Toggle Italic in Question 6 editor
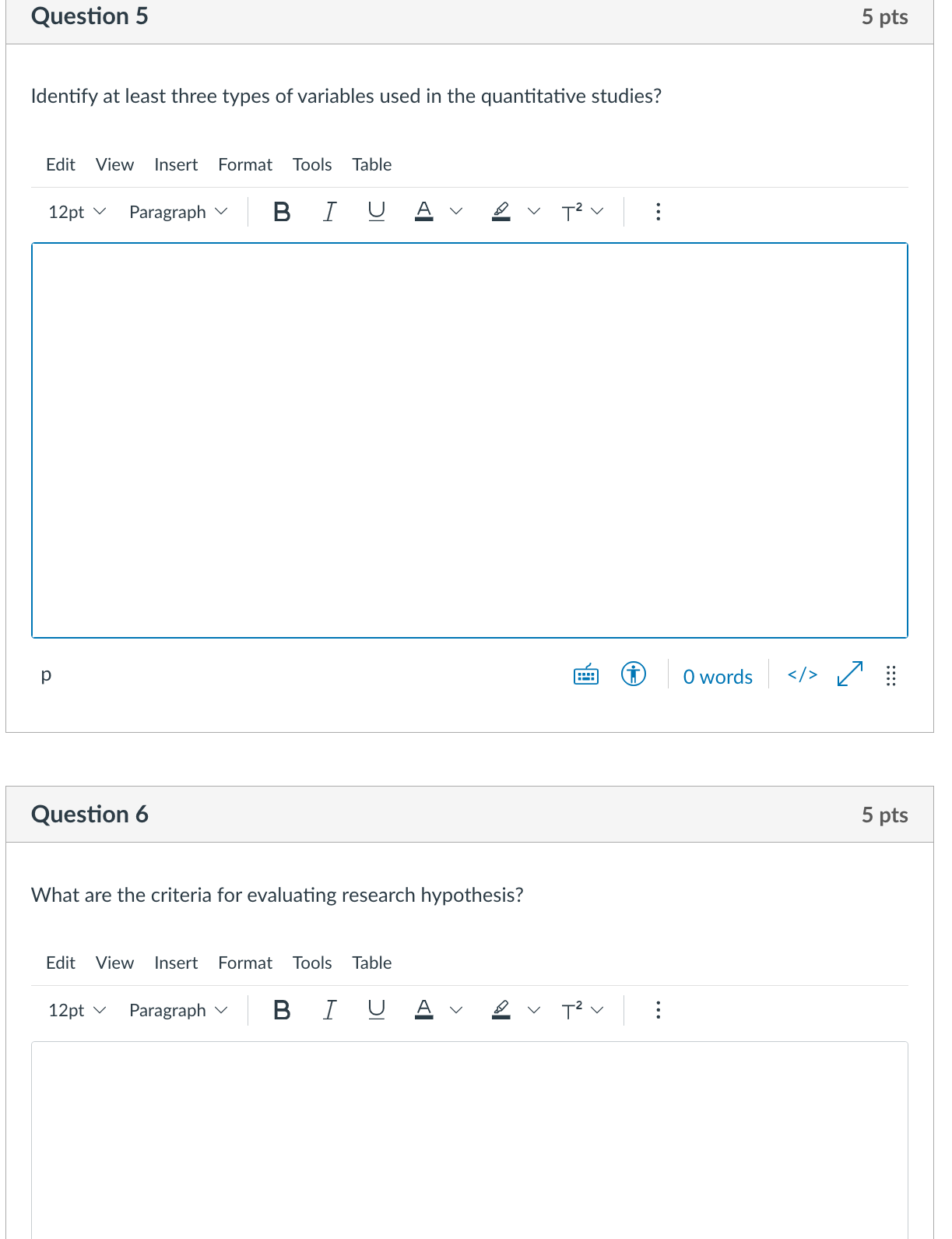952x1239 pixels. point(329,1010)
